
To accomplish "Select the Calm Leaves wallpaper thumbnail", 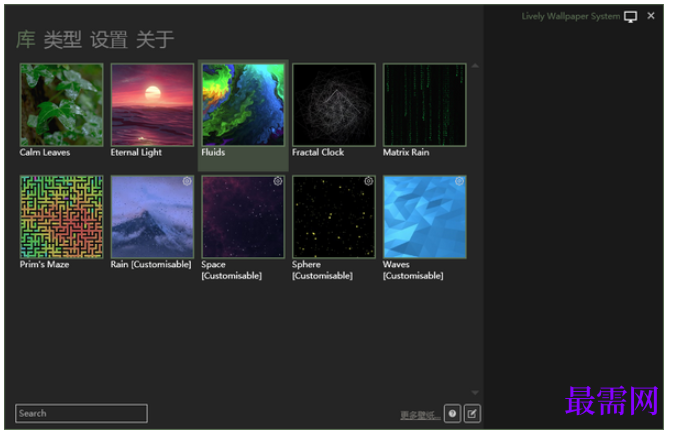I will pos(61,105).
